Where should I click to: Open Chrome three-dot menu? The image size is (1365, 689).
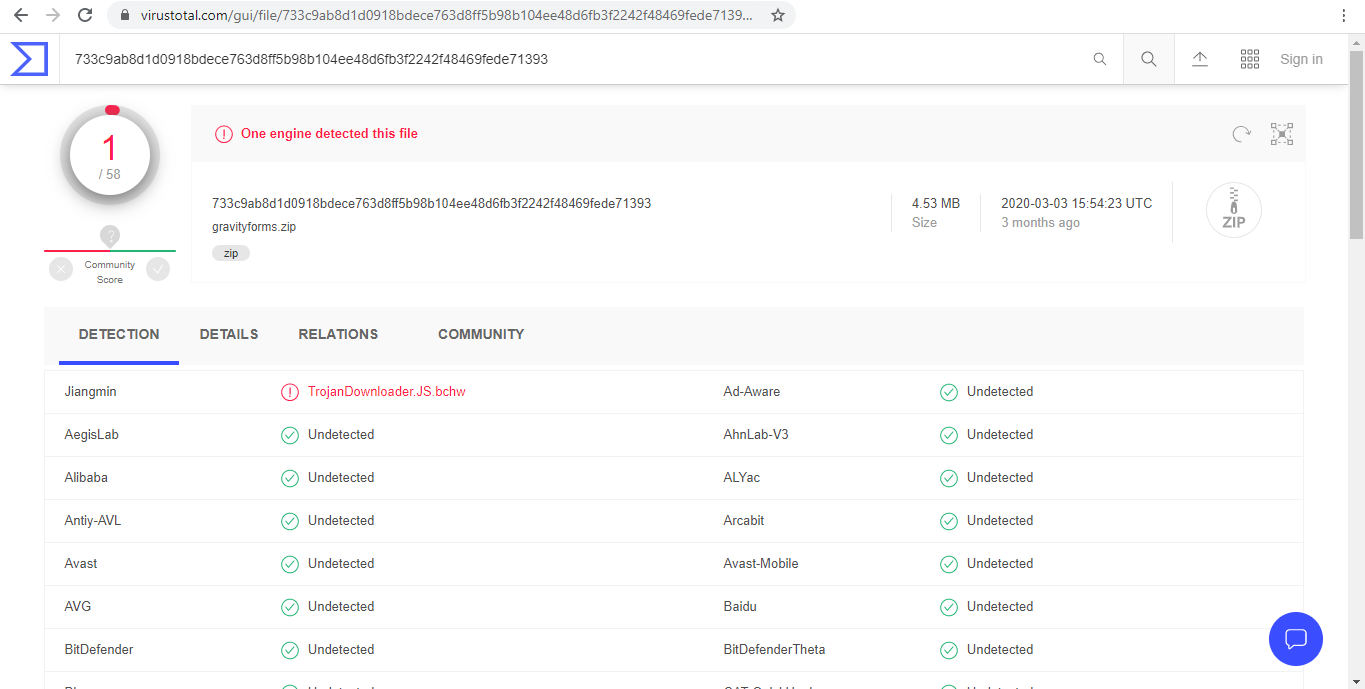coord(1344,15)
